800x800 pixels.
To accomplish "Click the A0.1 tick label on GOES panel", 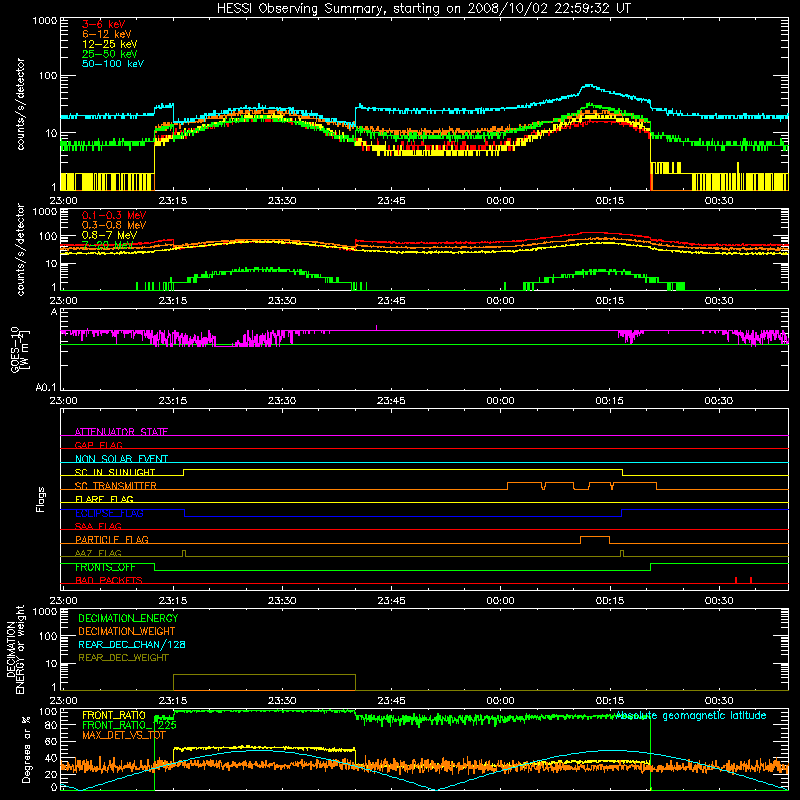I will tap(46, 388).
